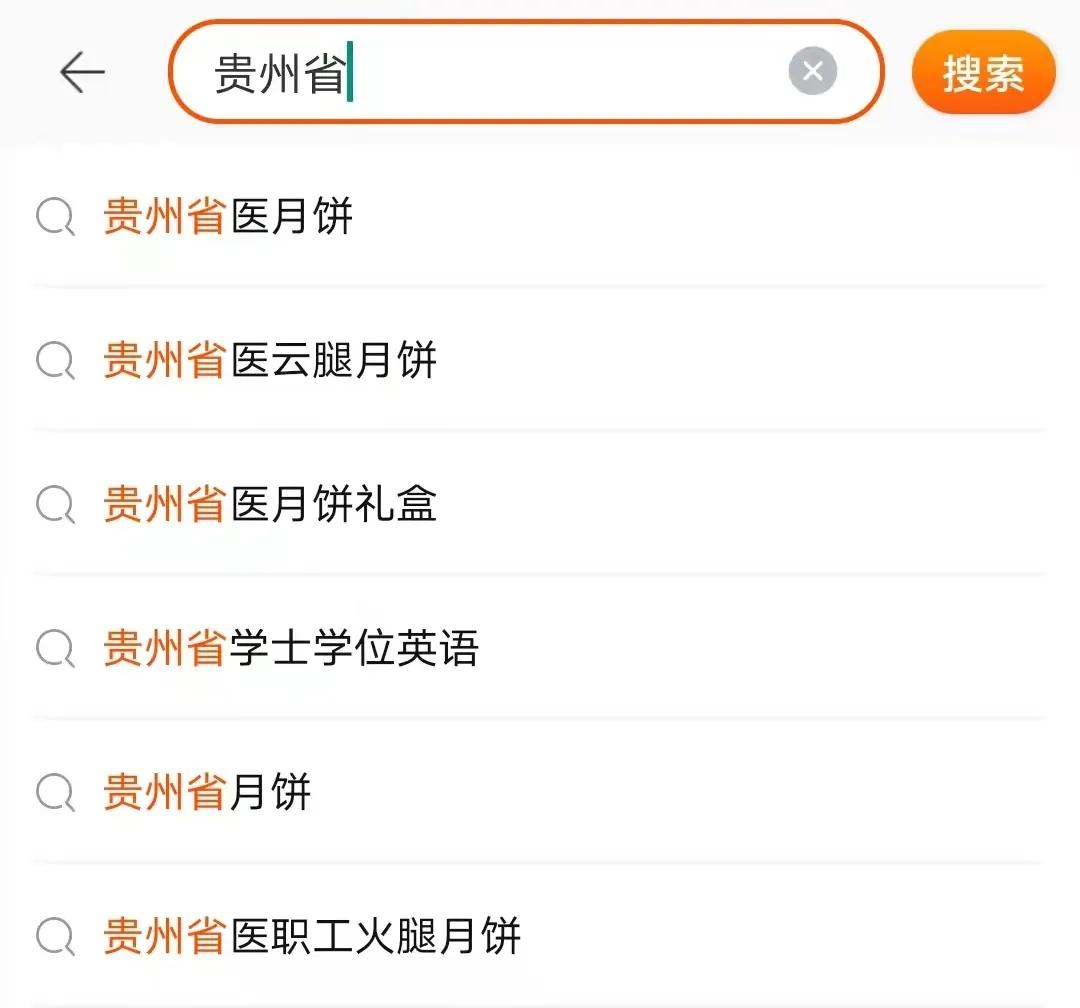Click the magnifier icon beside 贵州省月饼

point(56,793)
